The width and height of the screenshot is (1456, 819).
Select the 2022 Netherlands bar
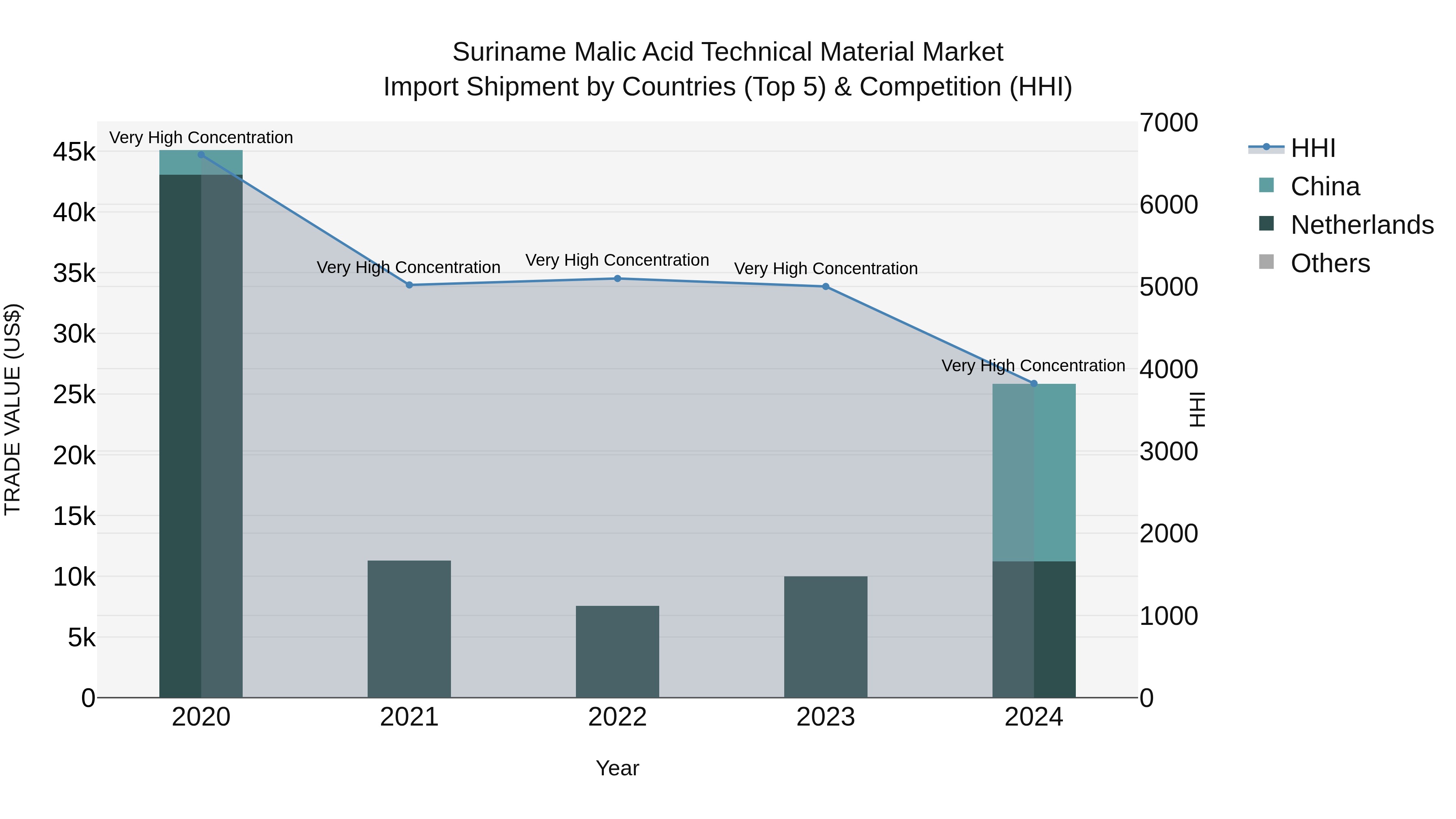617,652
